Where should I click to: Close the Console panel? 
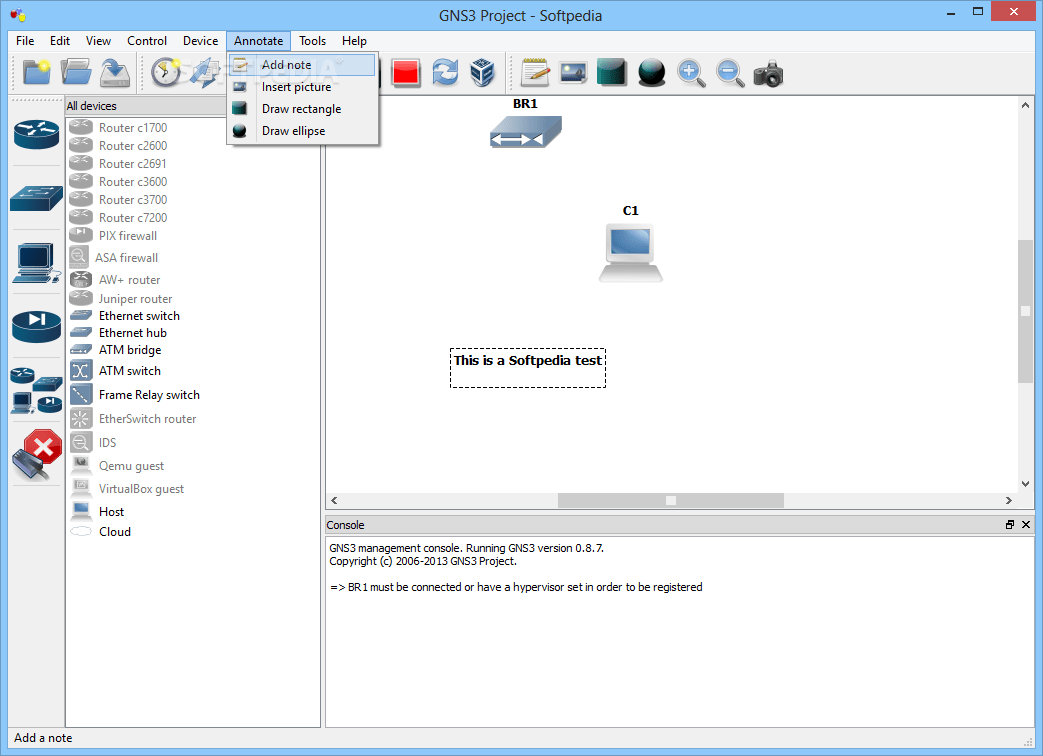[1026, 525]
